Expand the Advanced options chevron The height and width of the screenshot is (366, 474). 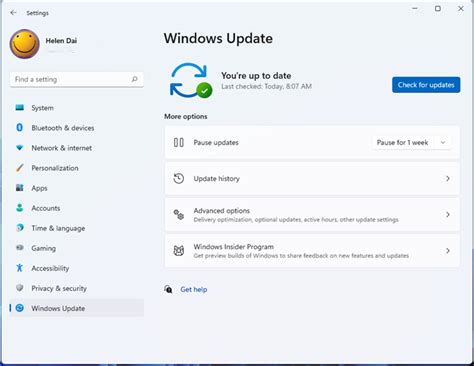448,215
